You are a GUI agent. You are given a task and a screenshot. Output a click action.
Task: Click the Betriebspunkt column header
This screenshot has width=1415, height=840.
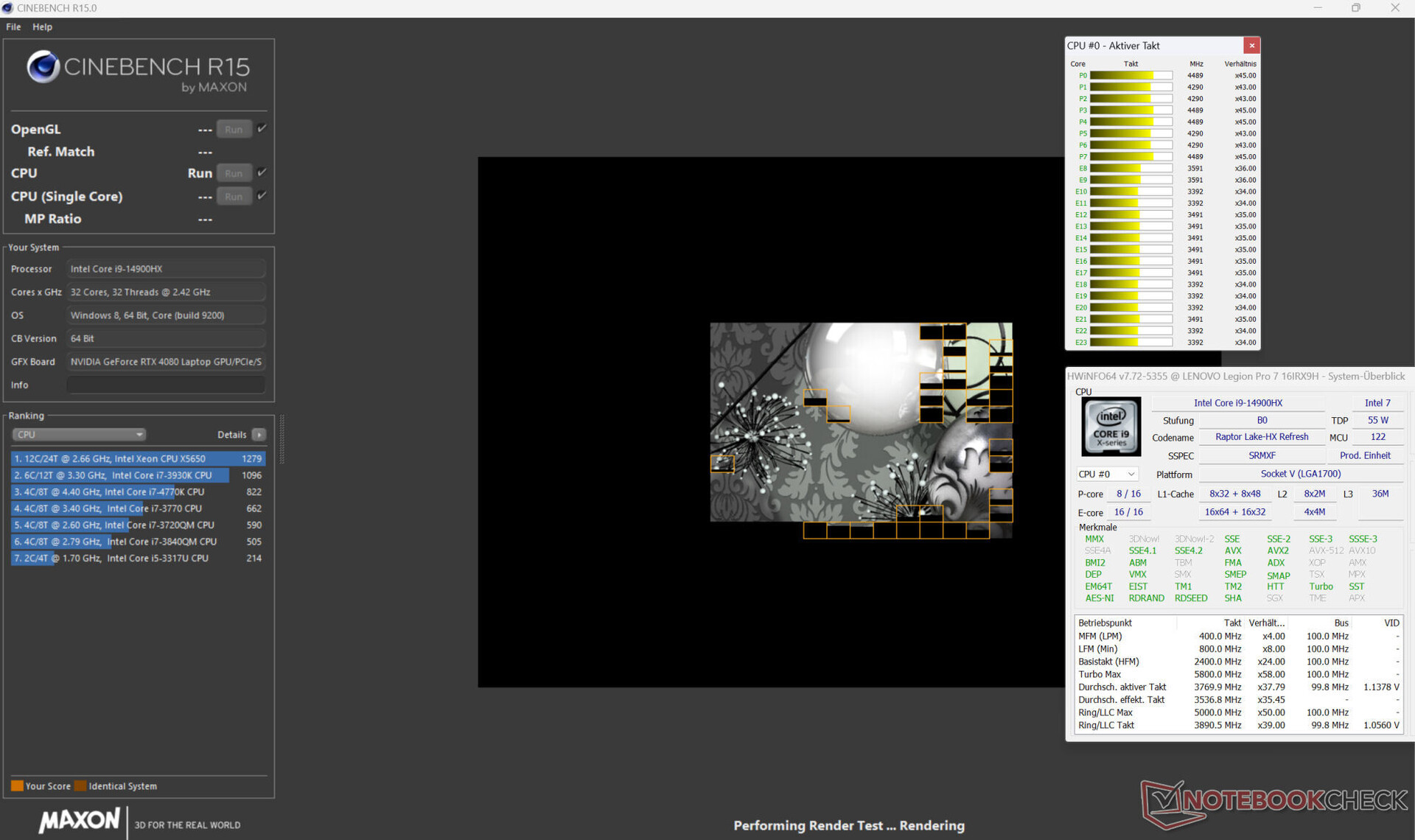(1105, 623)
